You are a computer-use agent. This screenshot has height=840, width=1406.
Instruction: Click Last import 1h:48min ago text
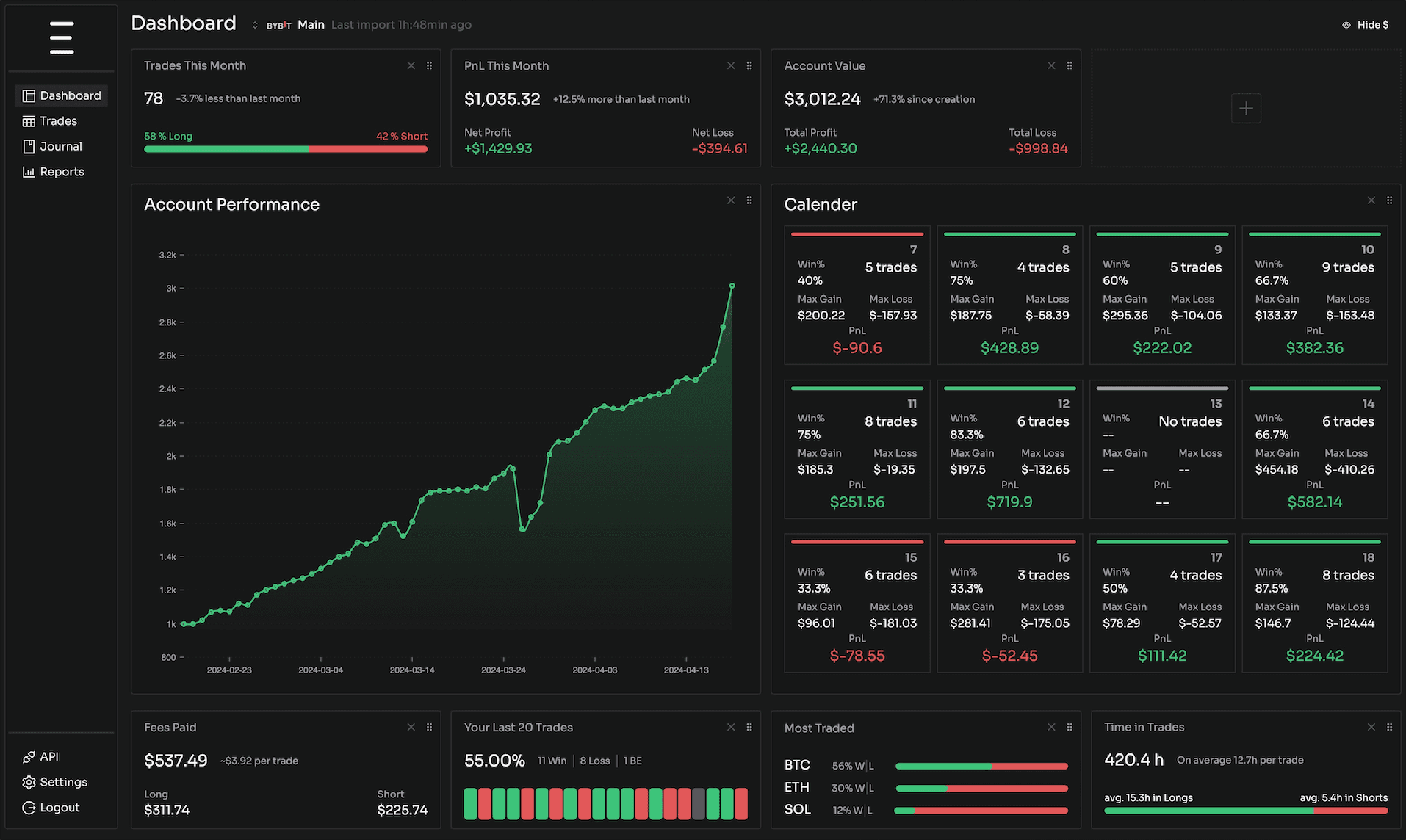coord(401,25)
